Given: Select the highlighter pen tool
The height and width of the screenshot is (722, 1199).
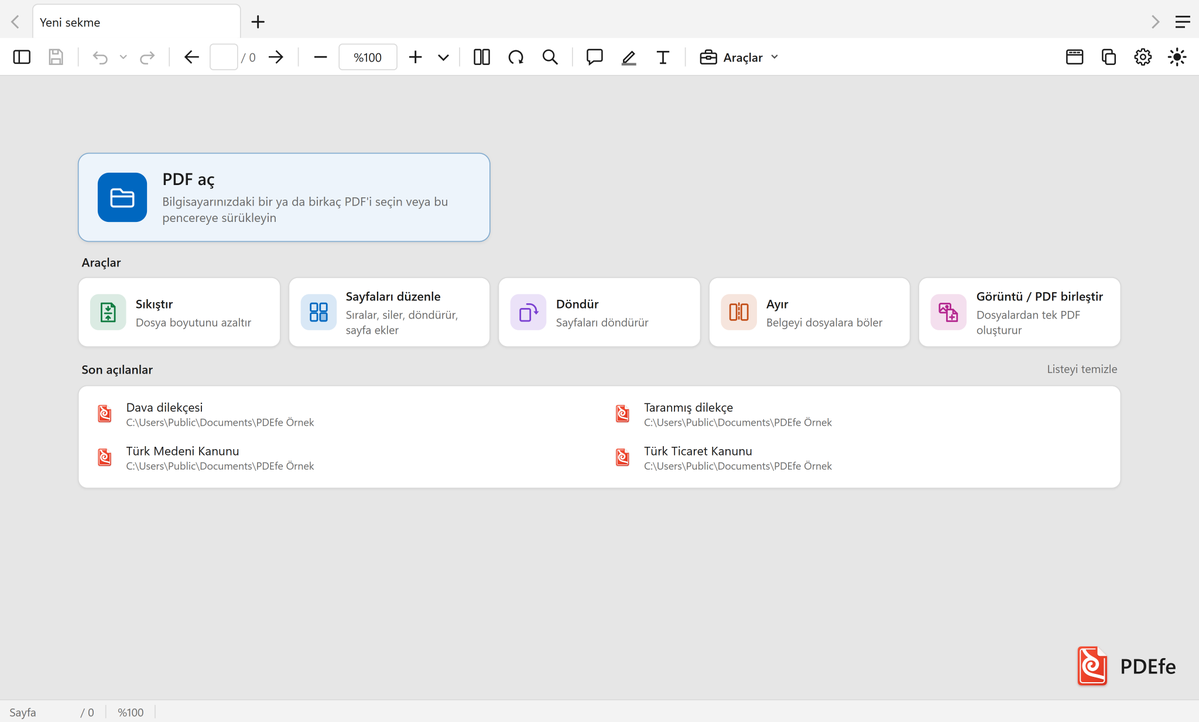Looking at the screenshot, I should pos(629,57).
